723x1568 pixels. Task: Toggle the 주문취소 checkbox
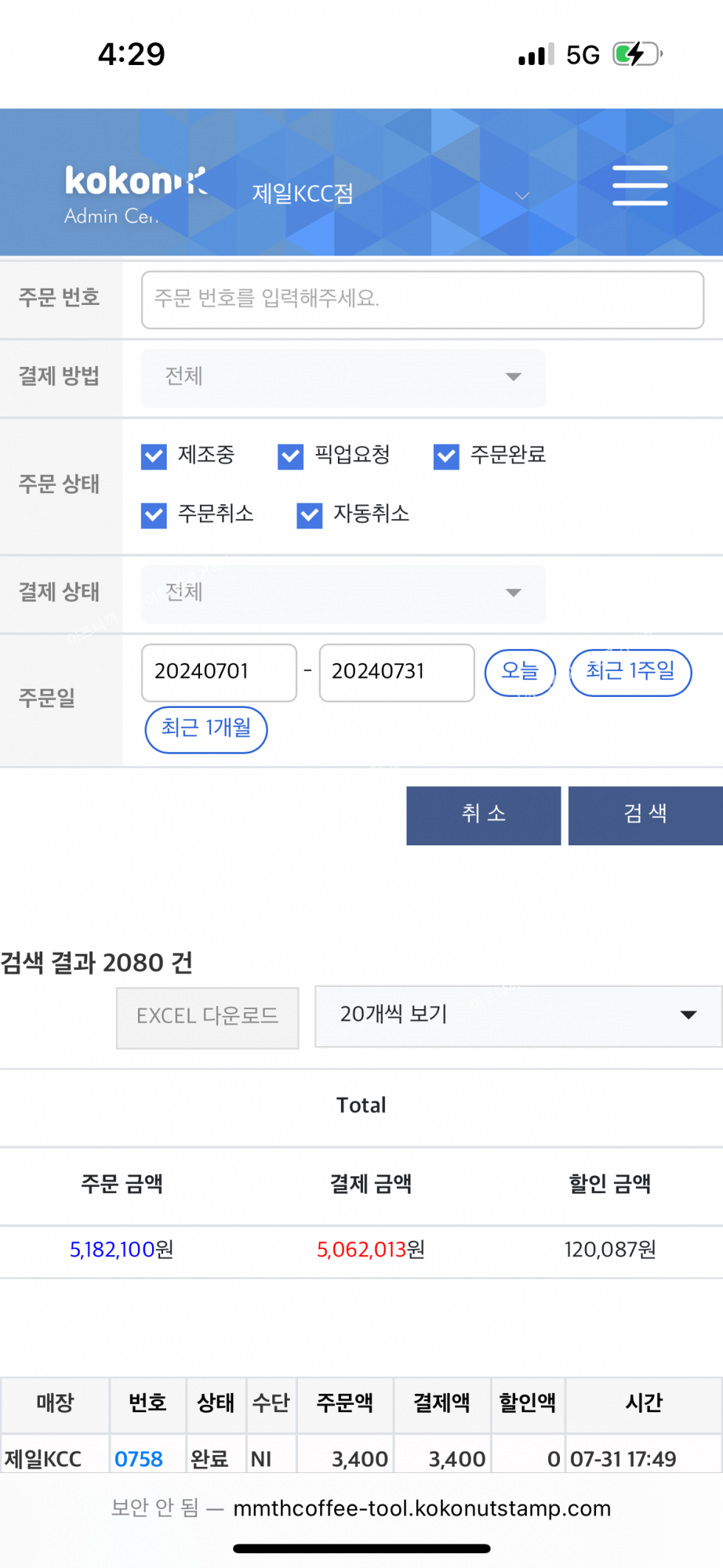click(x=154, y=515)
